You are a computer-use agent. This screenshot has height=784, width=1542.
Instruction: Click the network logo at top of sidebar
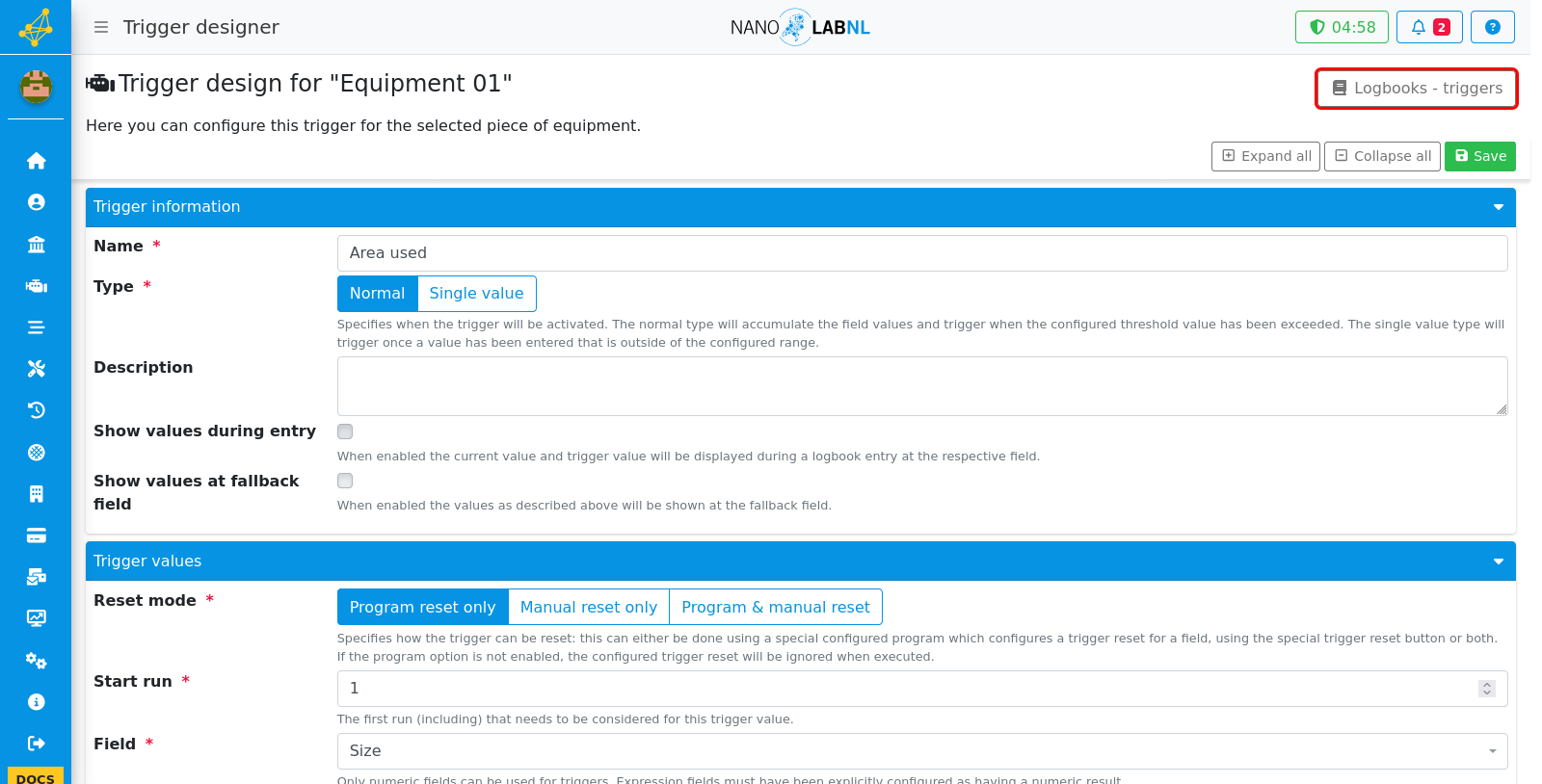[36, 27]
